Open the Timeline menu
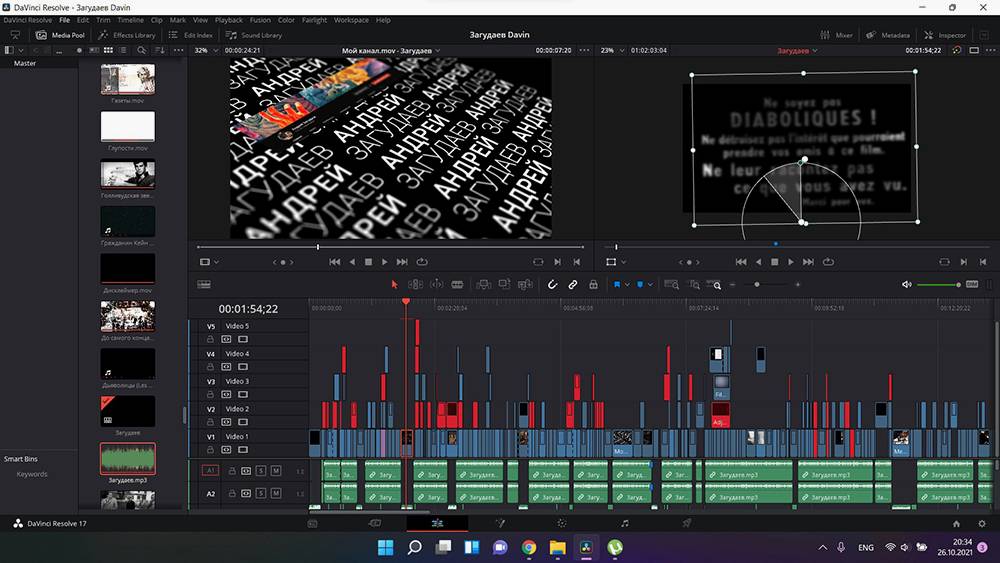Viewport: 1000px width, 563px height. (130, 20)
